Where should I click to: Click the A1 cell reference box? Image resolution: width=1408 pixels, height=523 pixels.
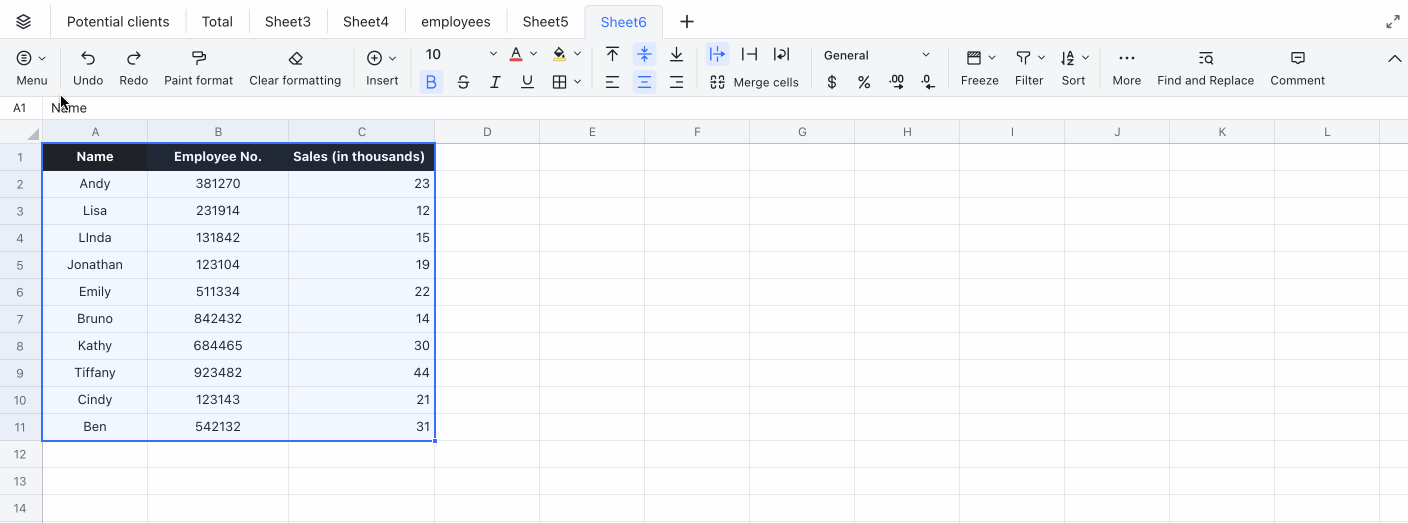[20, 108]
